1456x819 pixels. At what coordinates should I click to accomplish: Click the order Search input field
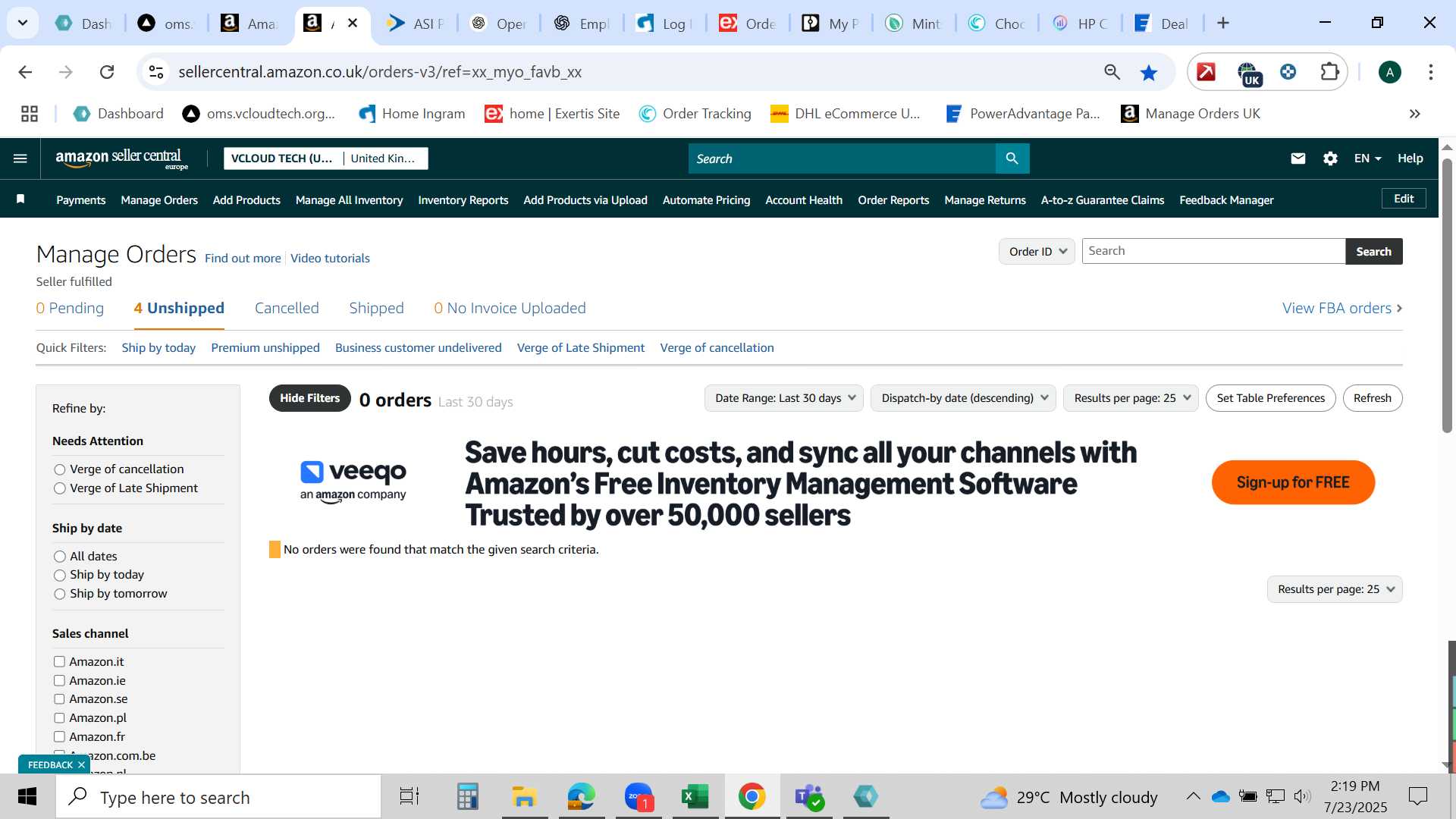(x=1213, y=251)
